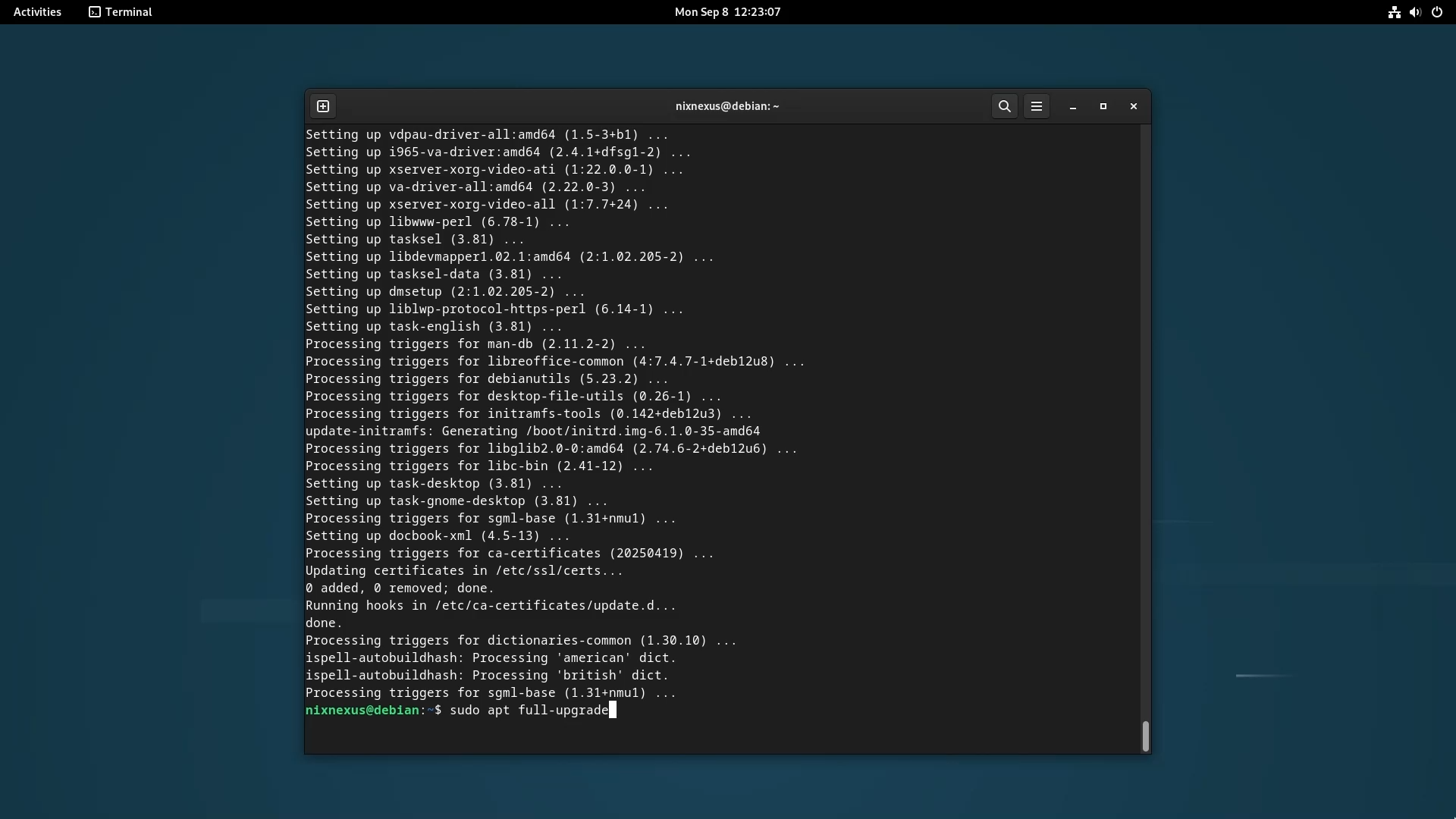
Task: Open the clock showing Mon Sep 8
Action: click(x=727, y=12)
